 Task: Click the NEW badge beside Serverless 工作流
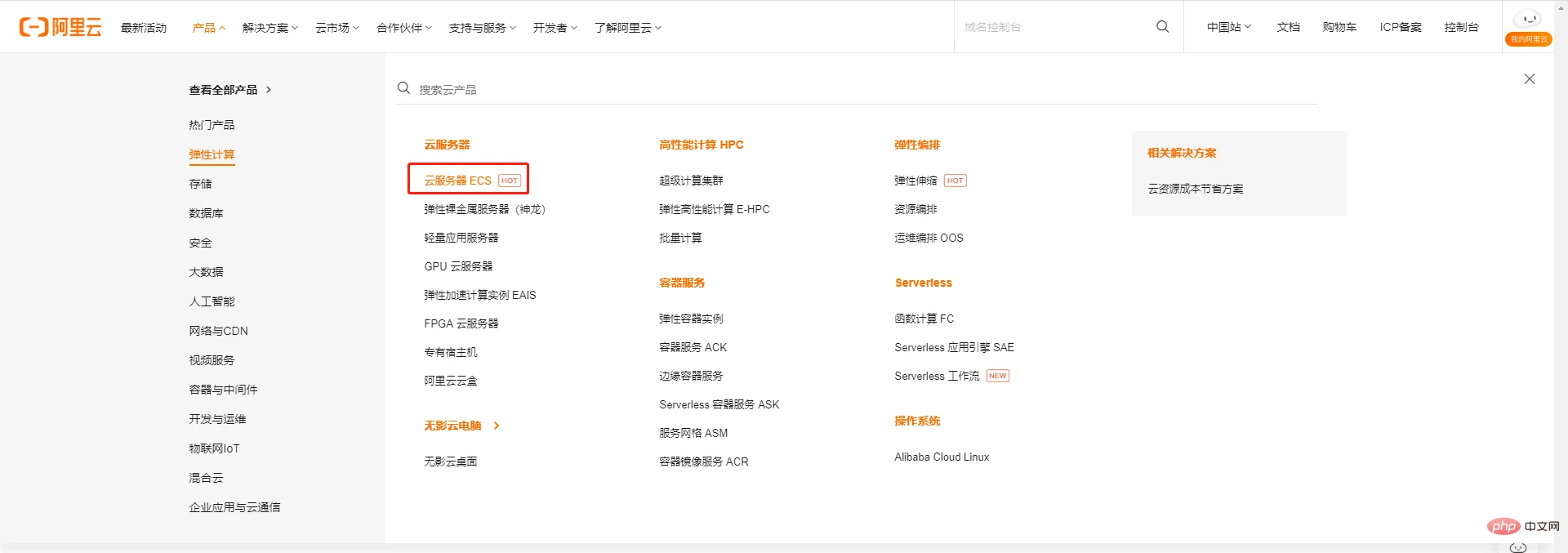(997, 376)
